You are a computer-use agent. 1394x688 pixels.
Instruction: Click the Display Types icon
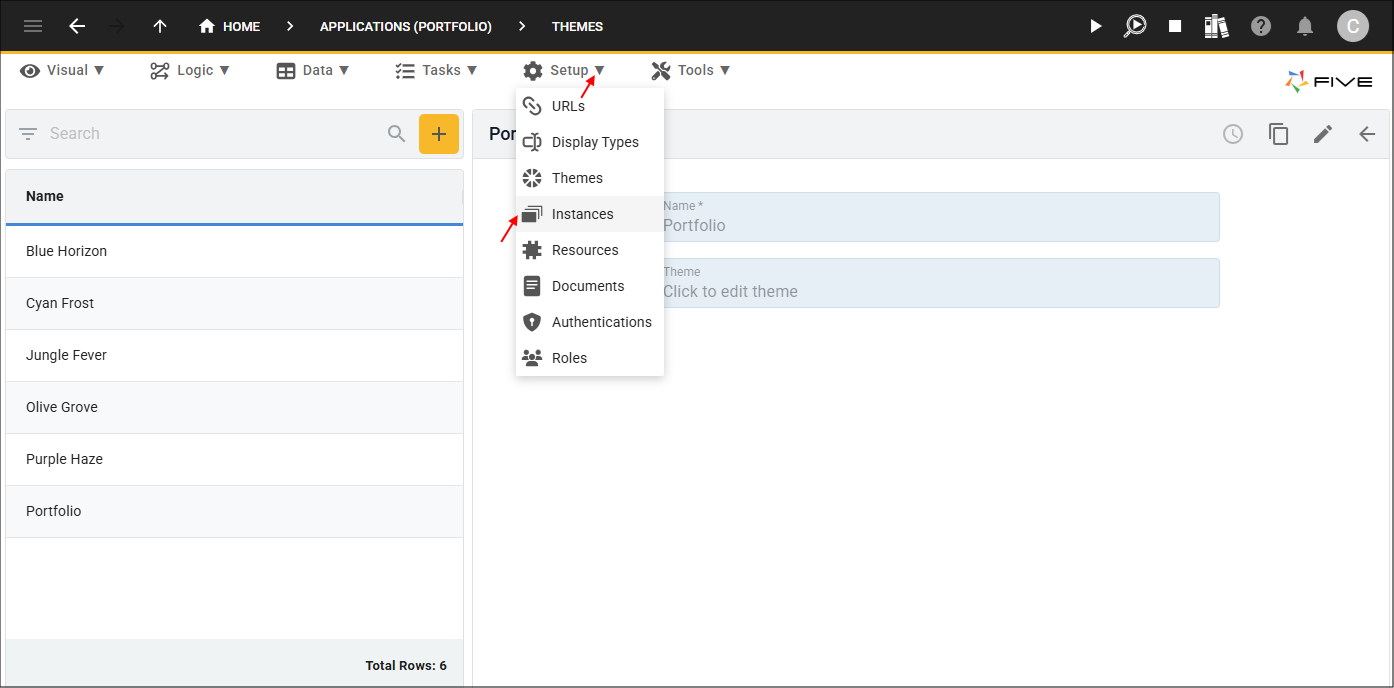coord(532,142)
